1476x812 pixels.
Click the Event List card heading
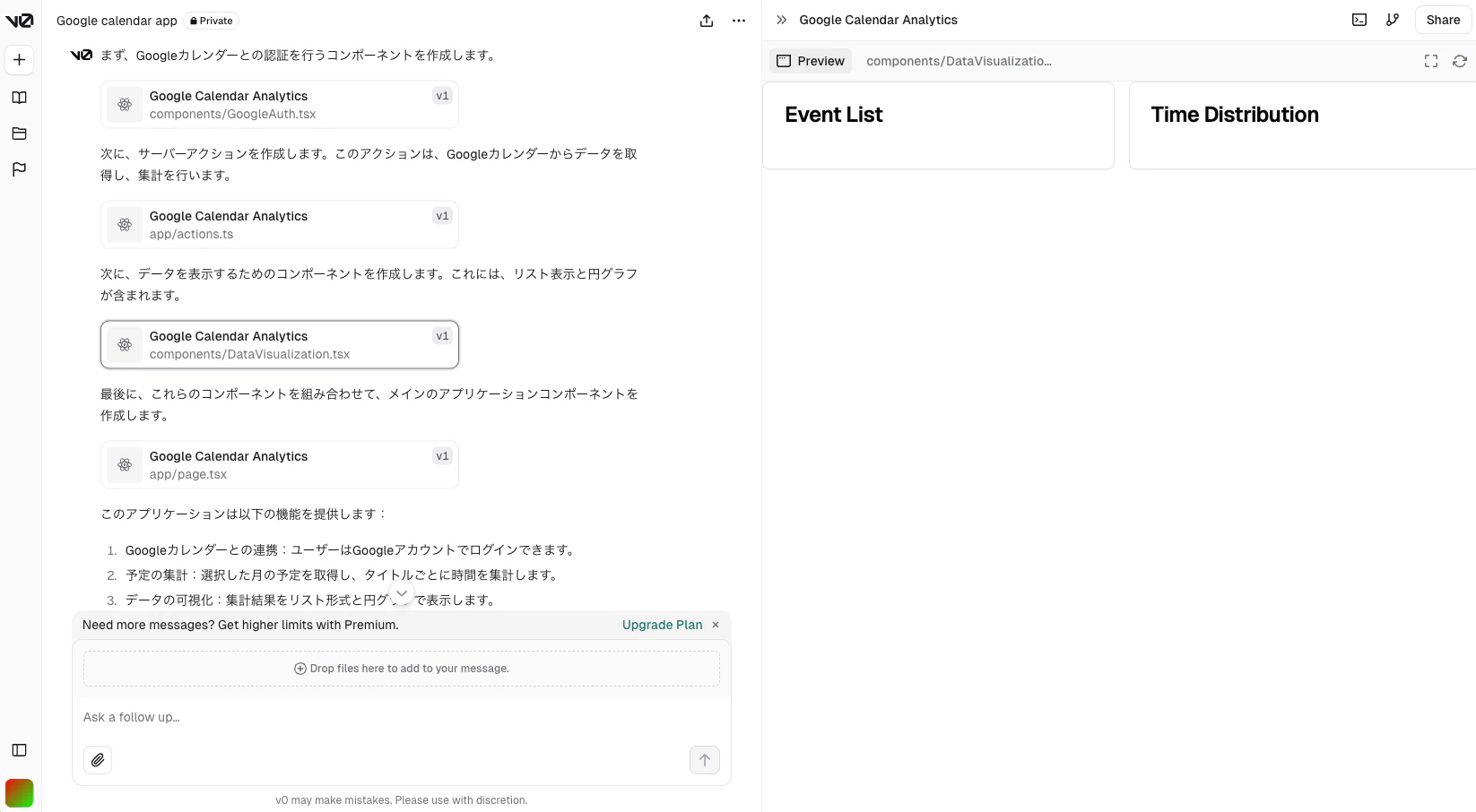834,115
